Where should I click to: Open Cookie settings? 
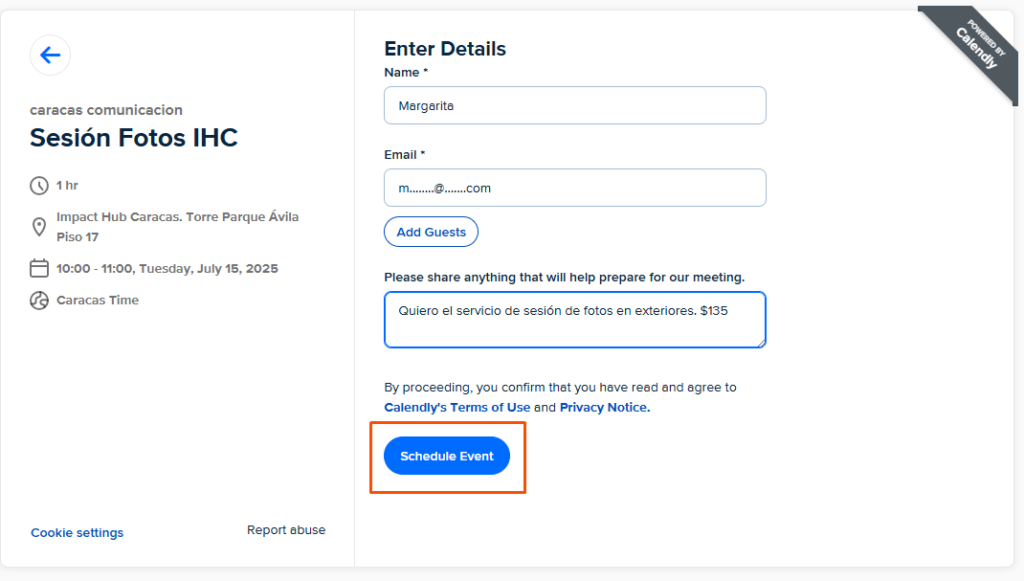tap(77, 533)
